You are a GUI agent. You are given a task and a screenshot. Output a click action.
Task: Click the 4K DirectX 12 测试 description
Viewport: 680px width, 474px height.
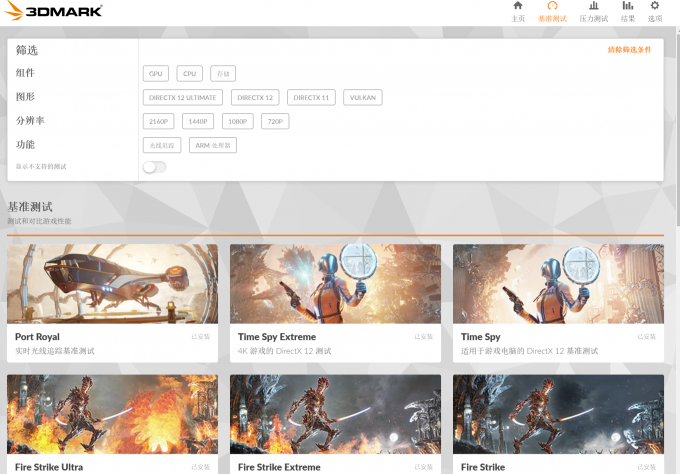pyautogui.click(x=284, y=351)
